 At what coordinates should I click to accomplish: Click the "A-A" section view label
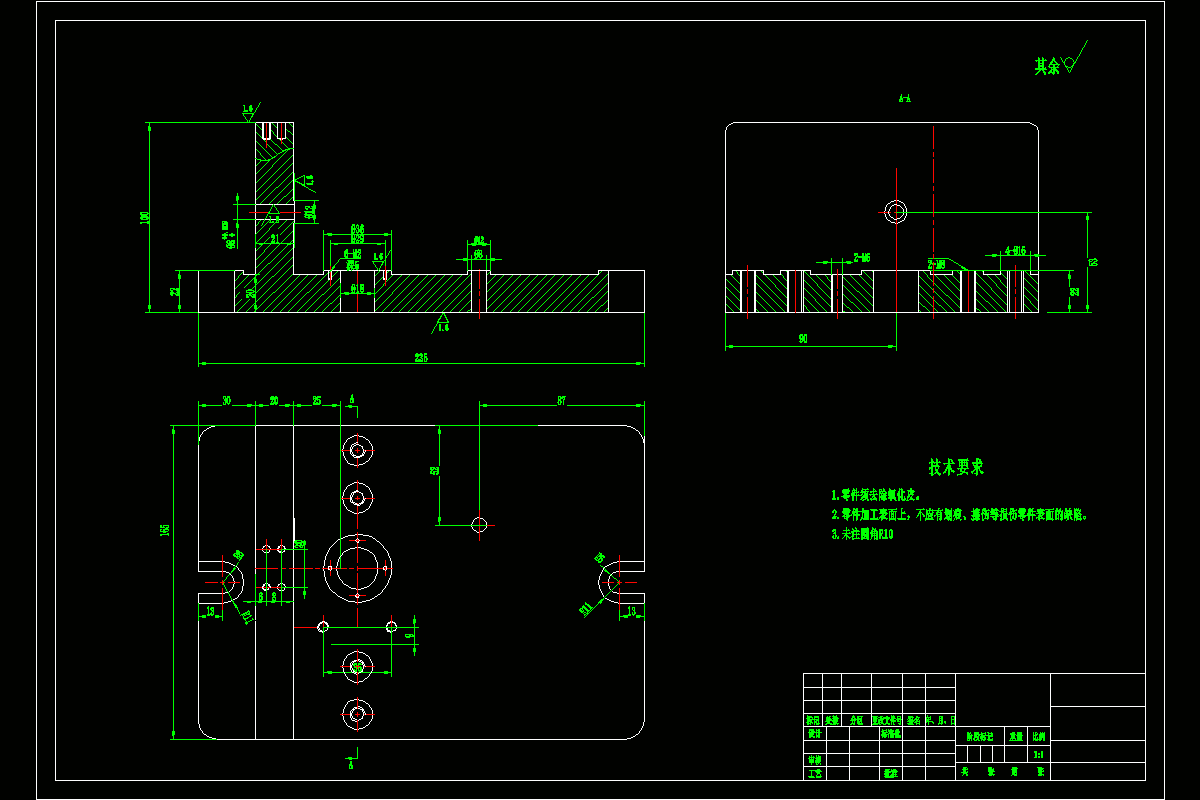point(905,99)
